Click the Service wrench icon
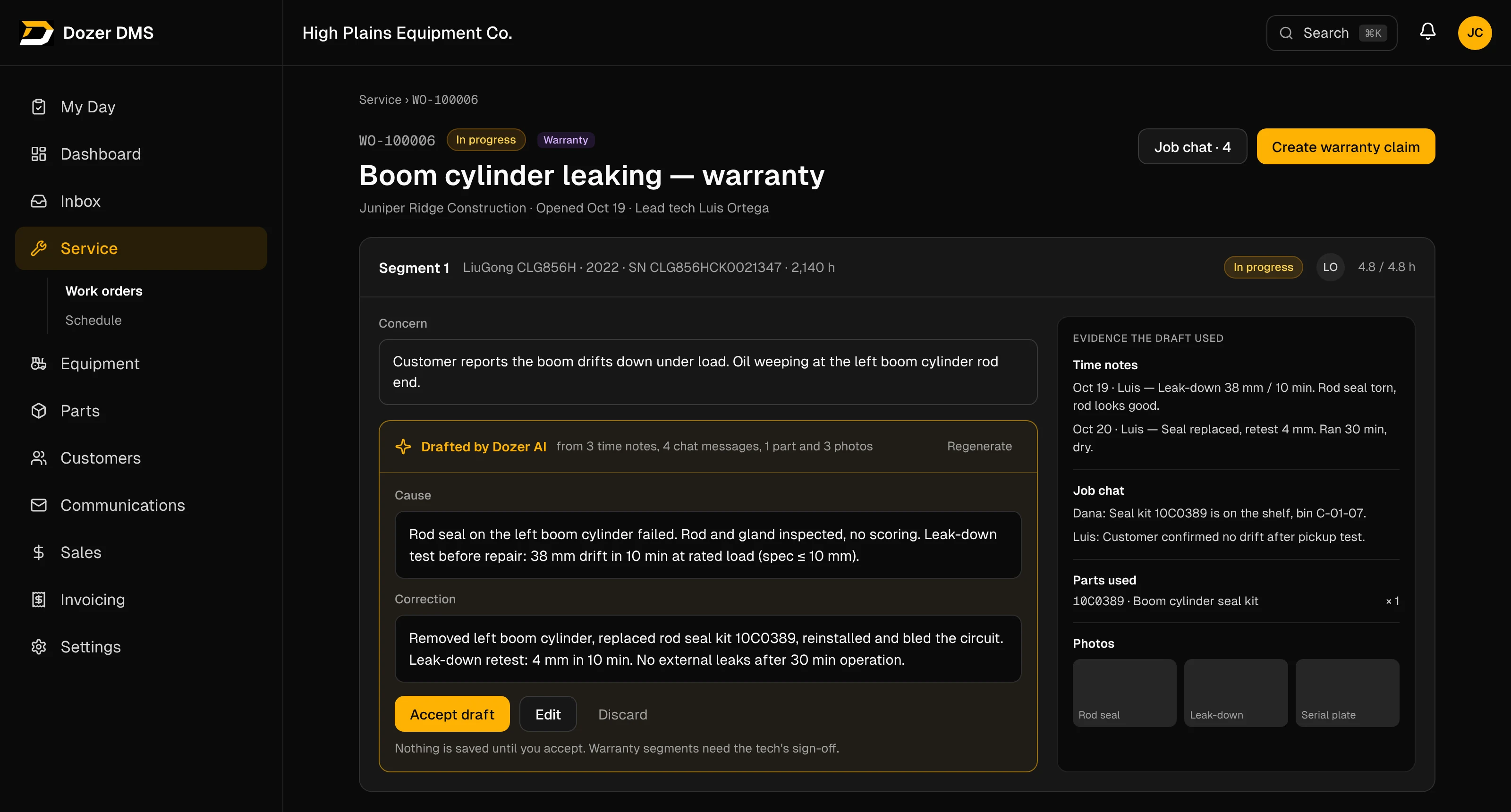This screenshot has width=1511, height=812. 39,249
